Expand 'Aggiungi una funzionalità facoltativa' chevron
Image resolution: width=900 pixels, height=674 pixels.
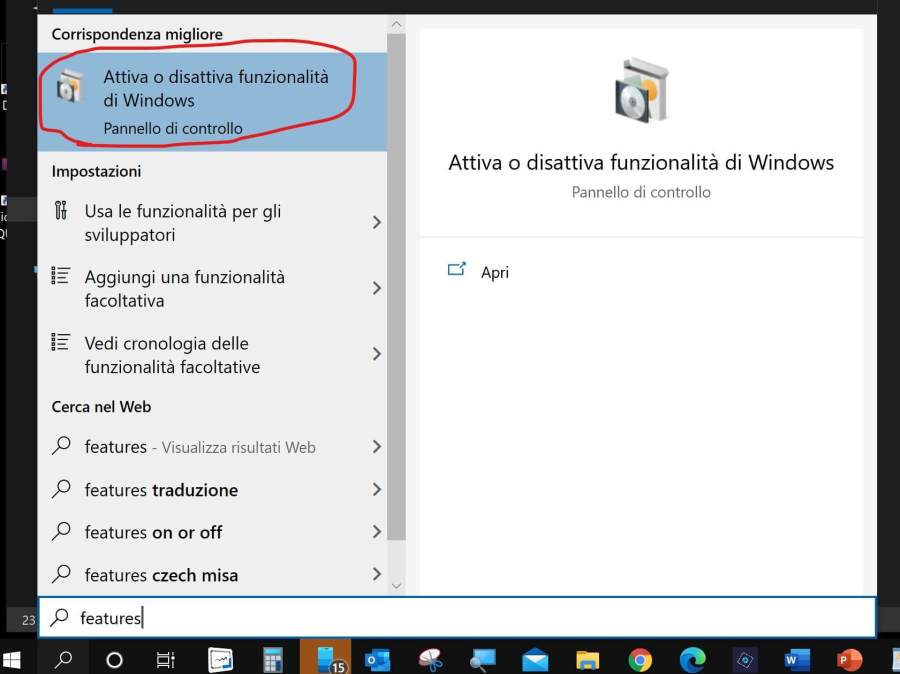tap(377, 288)
